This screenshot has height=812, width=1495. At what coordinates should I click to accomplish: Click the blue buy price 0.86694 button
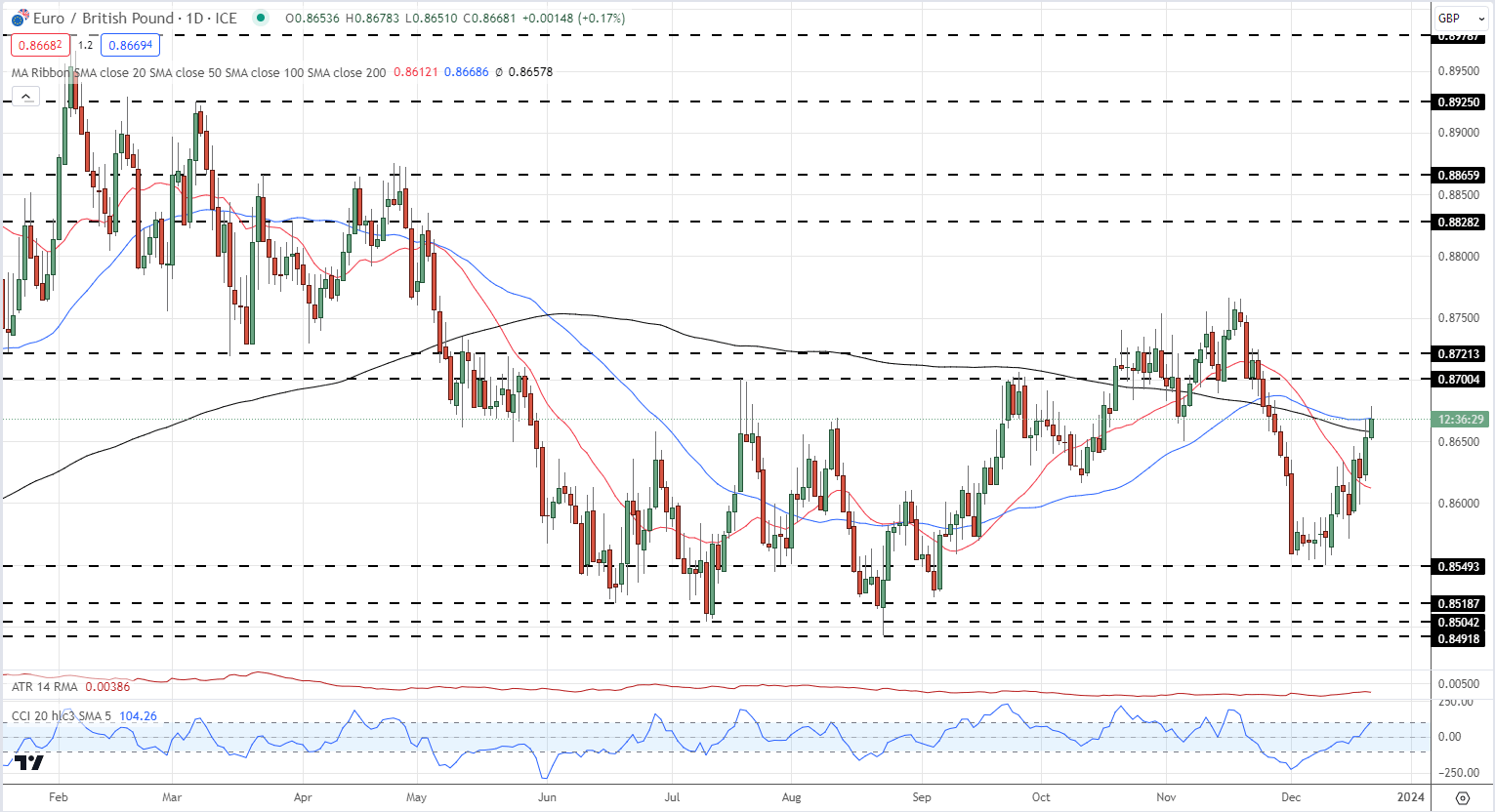[130, 45]
